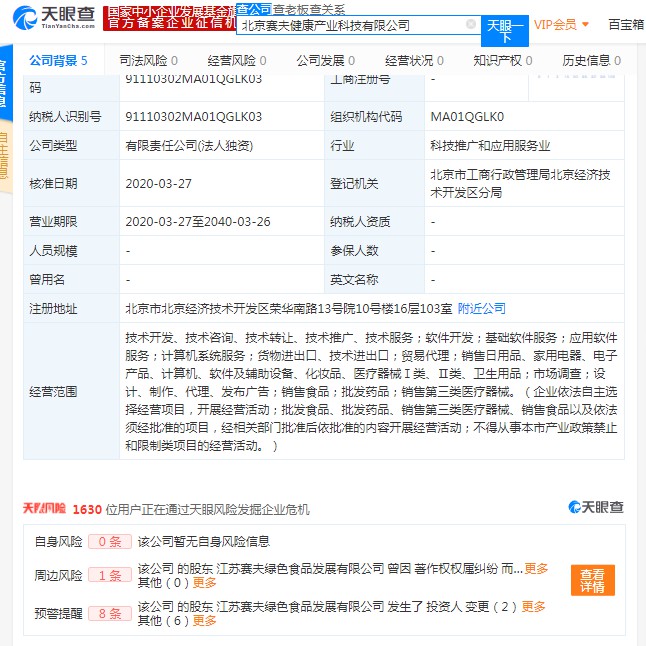
Task: Open the VIP会员 dropdown menu
Action: coord(561,25)
